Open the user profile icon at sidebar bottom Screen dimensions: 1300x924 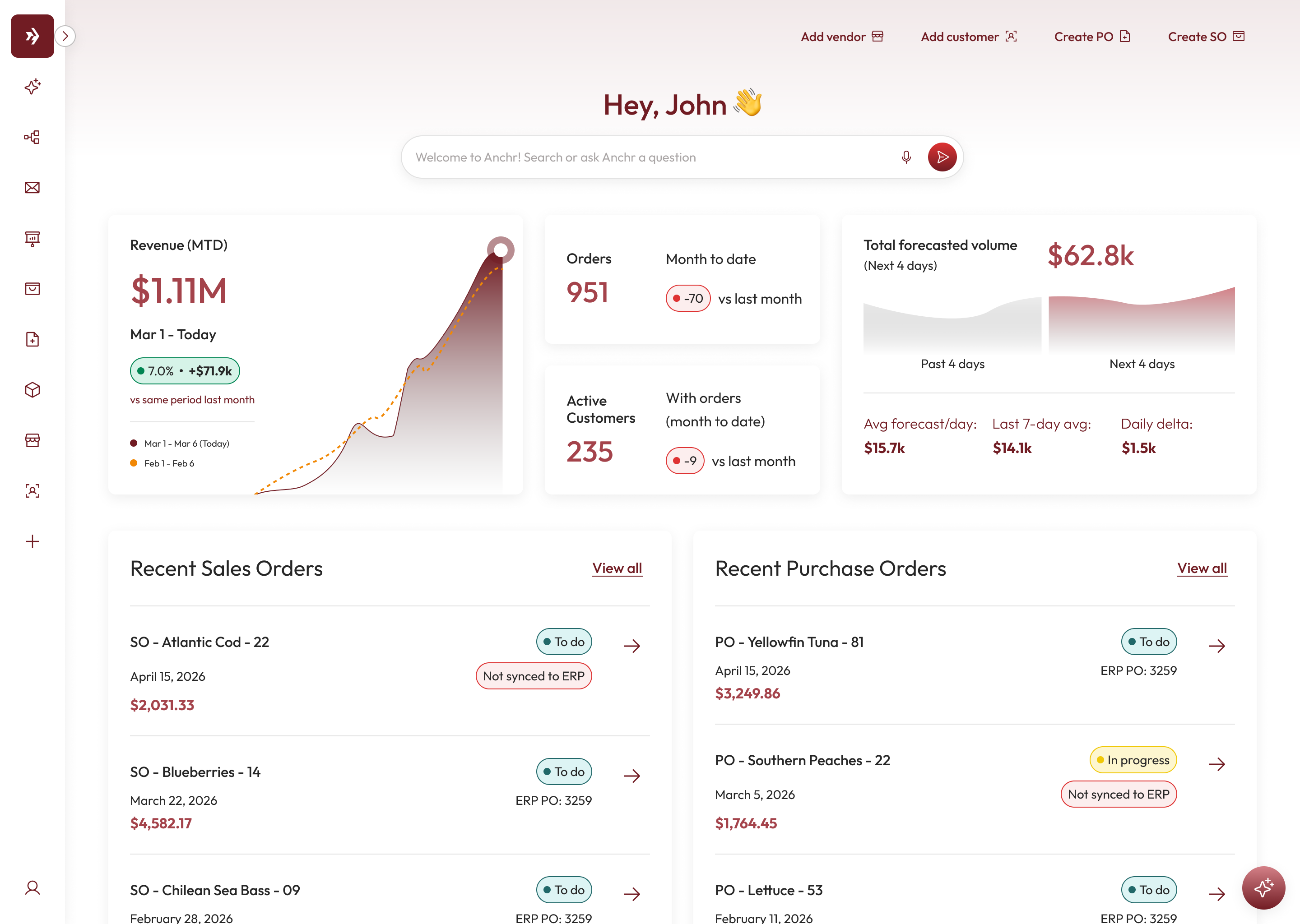(32, 887)
